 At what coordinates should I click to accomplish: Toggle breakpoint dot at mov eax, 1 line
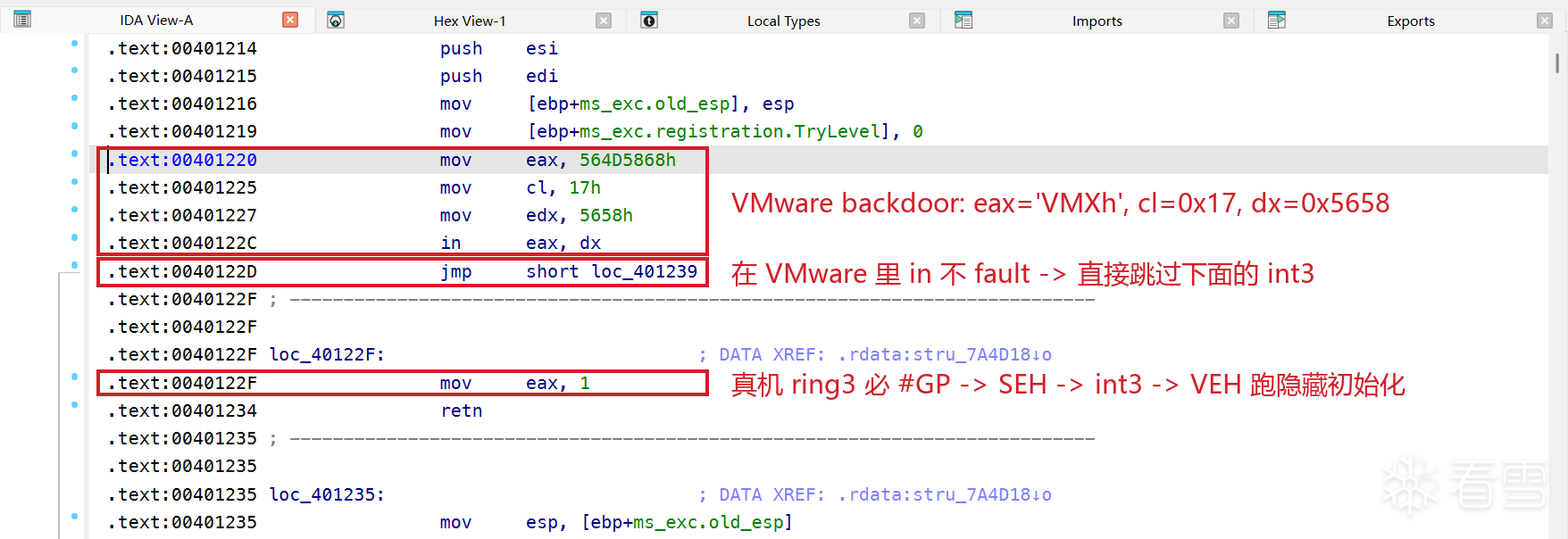tap(74, 377)
